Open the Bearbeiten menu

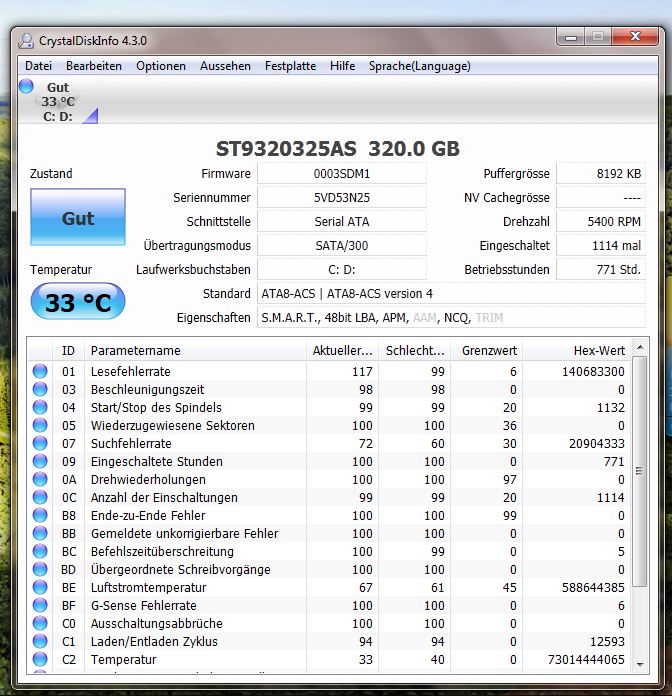pyautogui.click(x=94, y=66)
